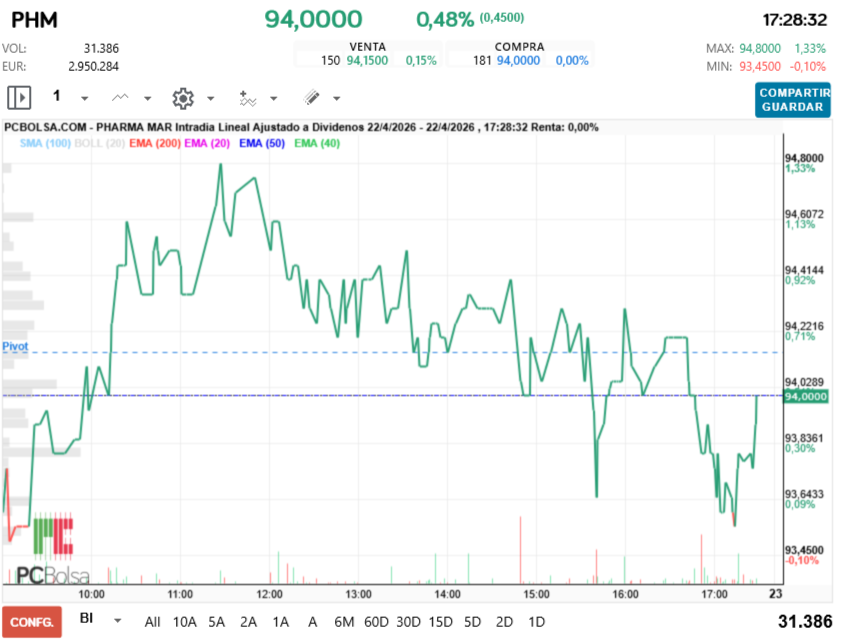This screenshot has height=643, width=846.
Task: Click the COMPARTIR GUARDAR button
Action: [x=793, y=100]
